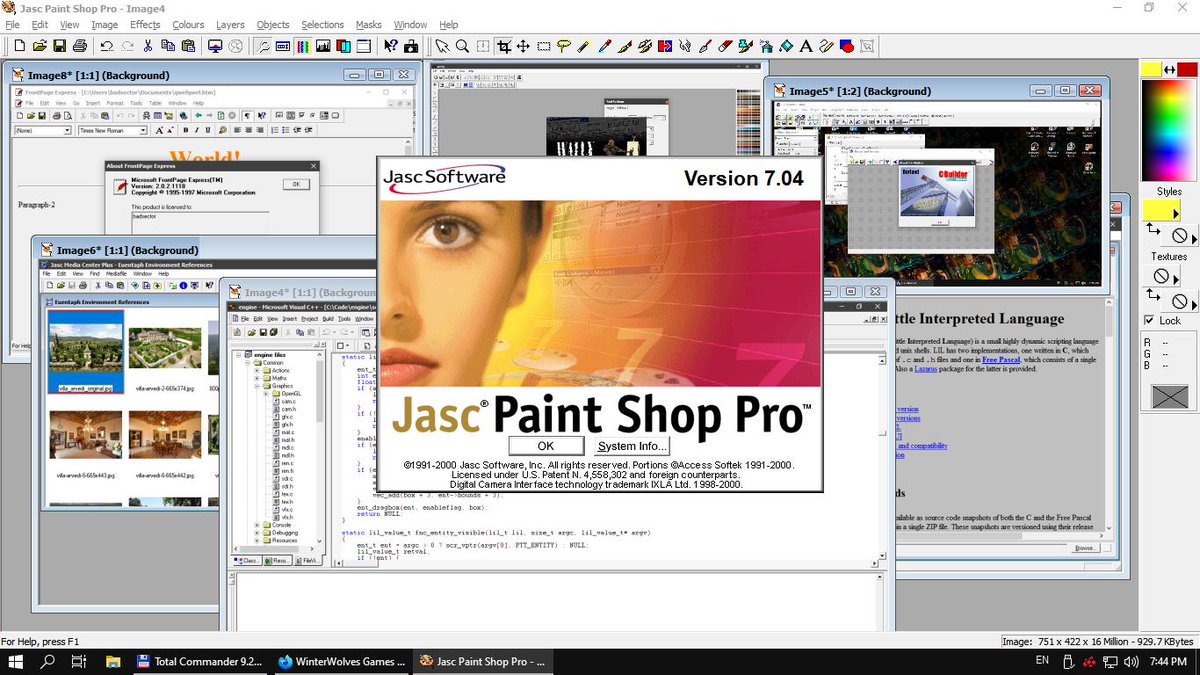
Task: Select the Mover tool
Action: (x=523, y=46)
